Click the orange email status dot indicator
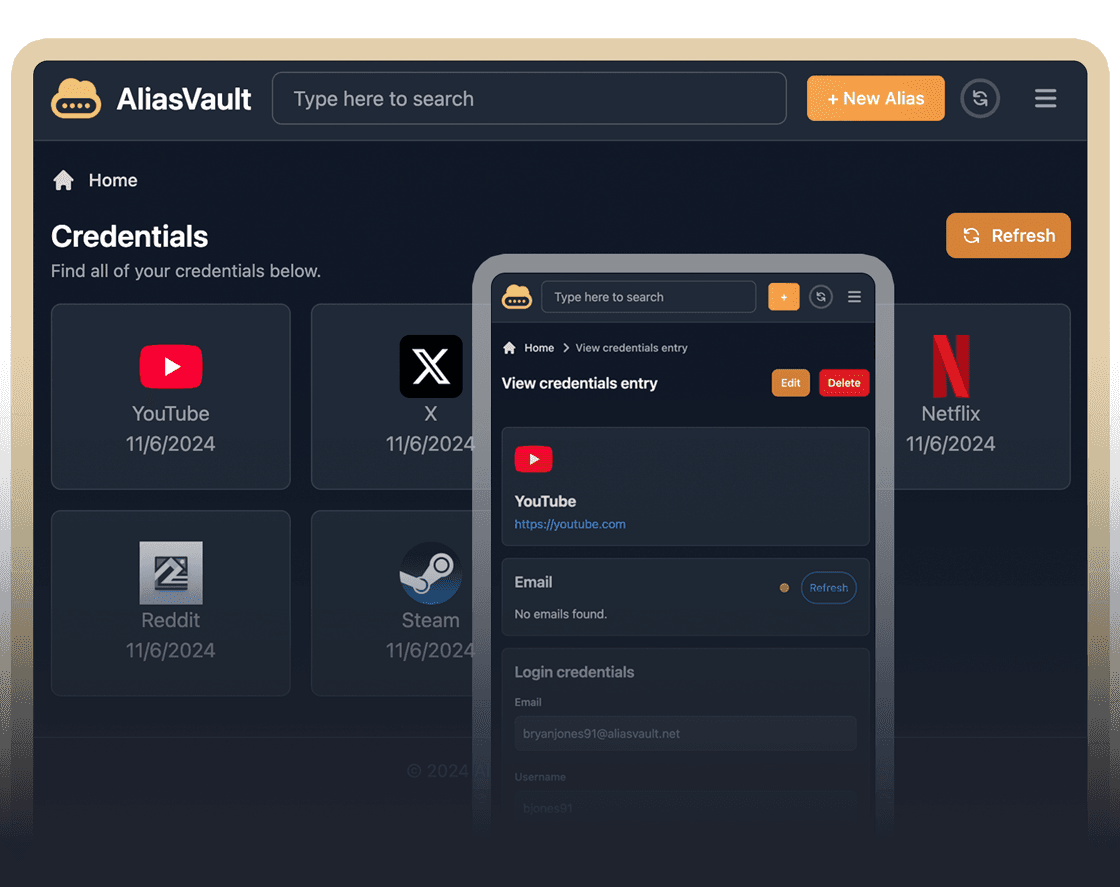The image size is (1120, 887). click(784, 588)
